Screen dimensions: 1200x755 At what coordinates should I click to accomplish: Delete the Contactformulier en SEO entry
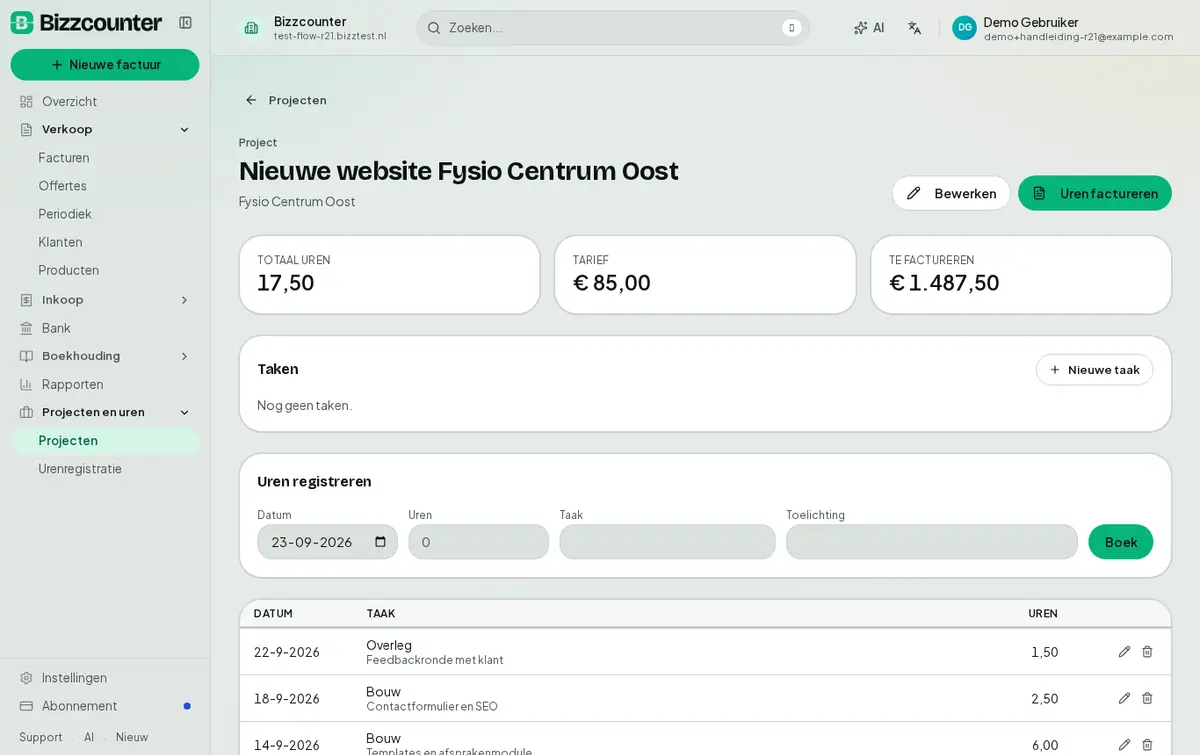[1147, 698]
